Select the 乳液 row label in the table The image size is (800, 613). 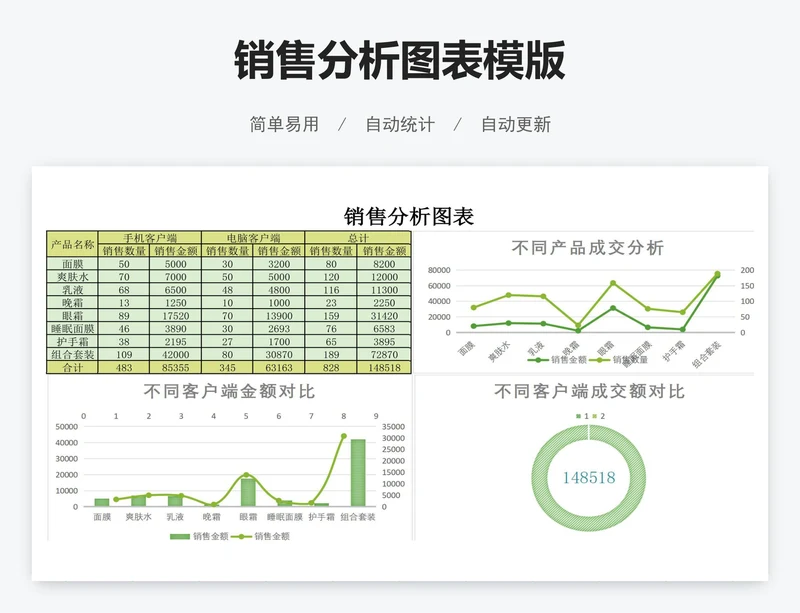[x=72, y=290]
